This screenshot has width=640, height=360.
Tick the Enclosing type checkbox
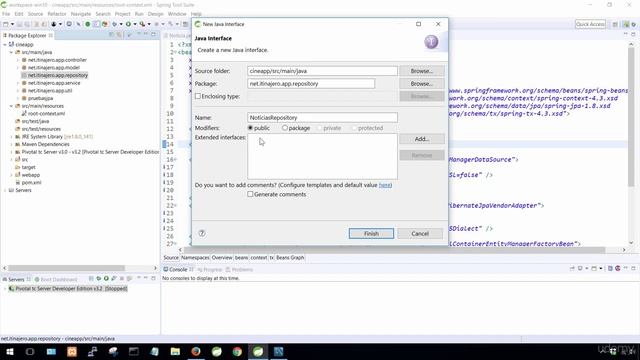pyautogui.click(x=198, y=96)
